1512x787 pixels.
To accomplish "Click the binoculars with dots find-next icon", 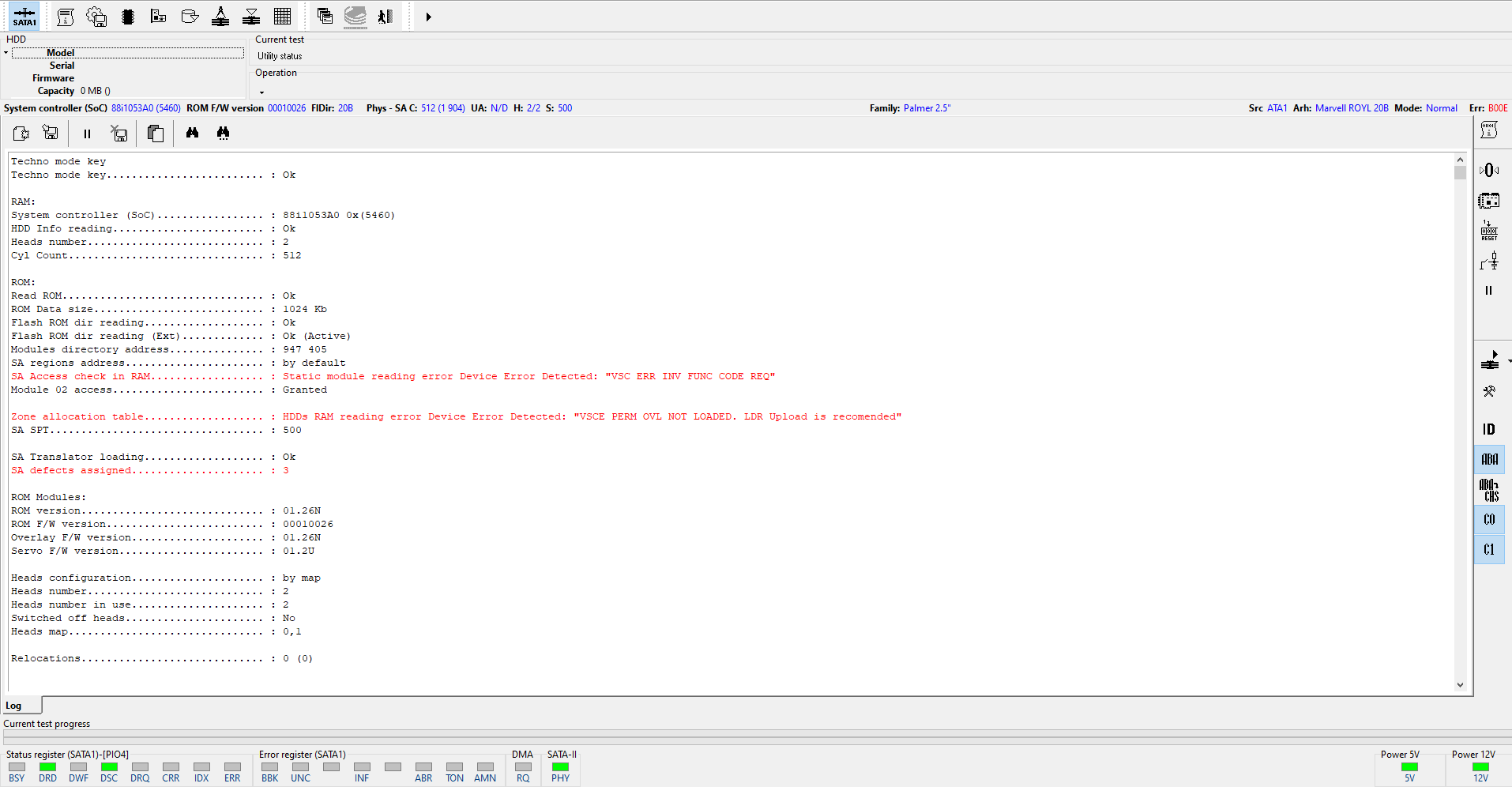I will [223, 133].
